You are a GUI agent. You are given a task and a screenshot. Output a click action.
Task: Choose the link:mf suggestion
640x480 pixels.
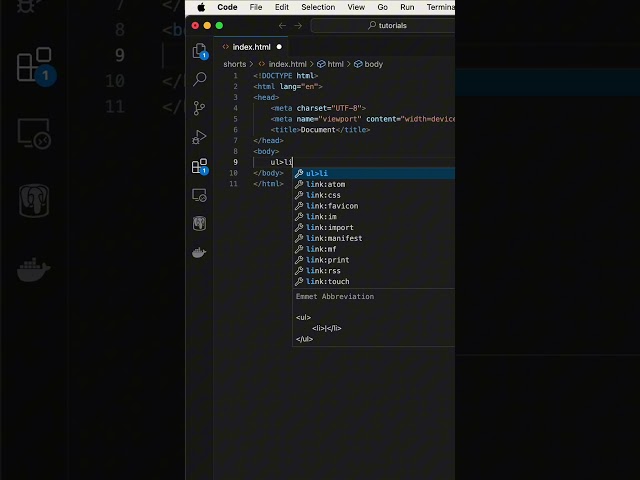point(374,249)
